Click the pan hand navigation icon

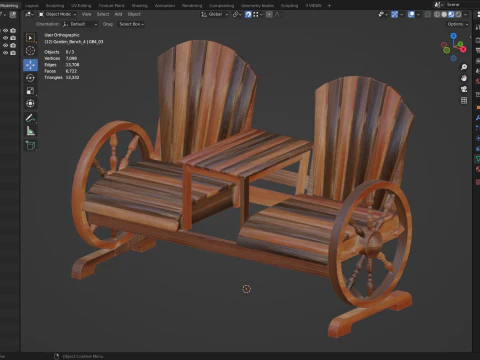(x=464, y=78)
